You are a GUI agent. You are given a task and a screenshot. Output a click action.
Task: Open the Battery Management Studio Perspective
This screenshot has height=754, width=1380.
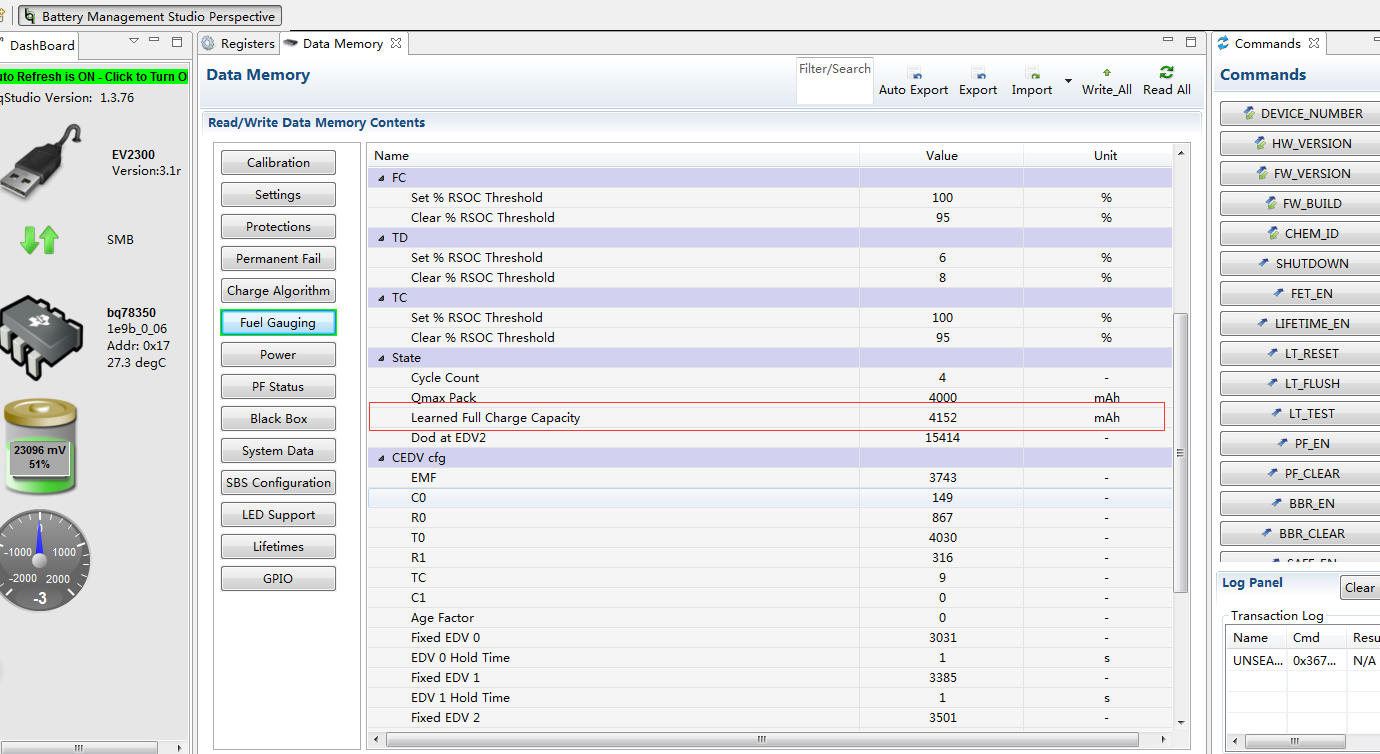(150, 16)
